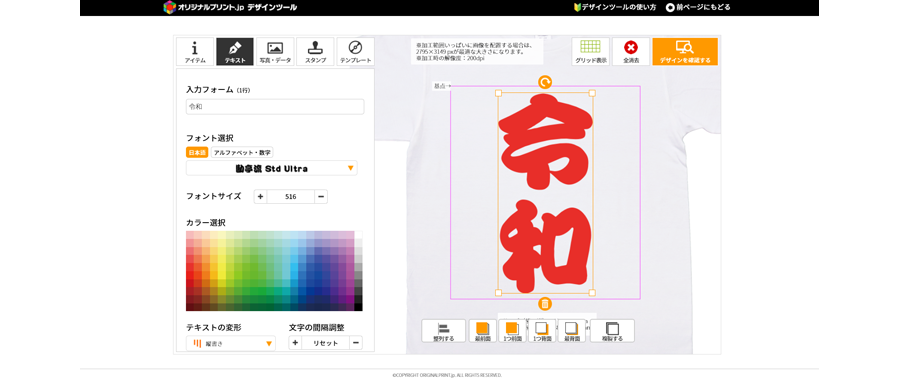Open the 勘亭流 Std Ultra font dropdown
This screenshot has width=900, height=391.
pos(271,168)
